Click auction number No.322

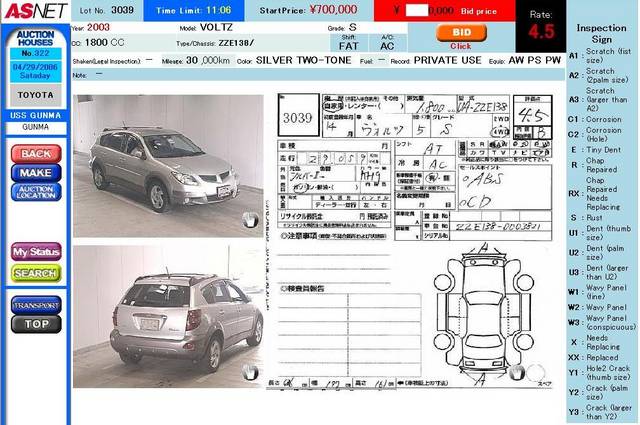pyautogui.click(x=36, y=53)
